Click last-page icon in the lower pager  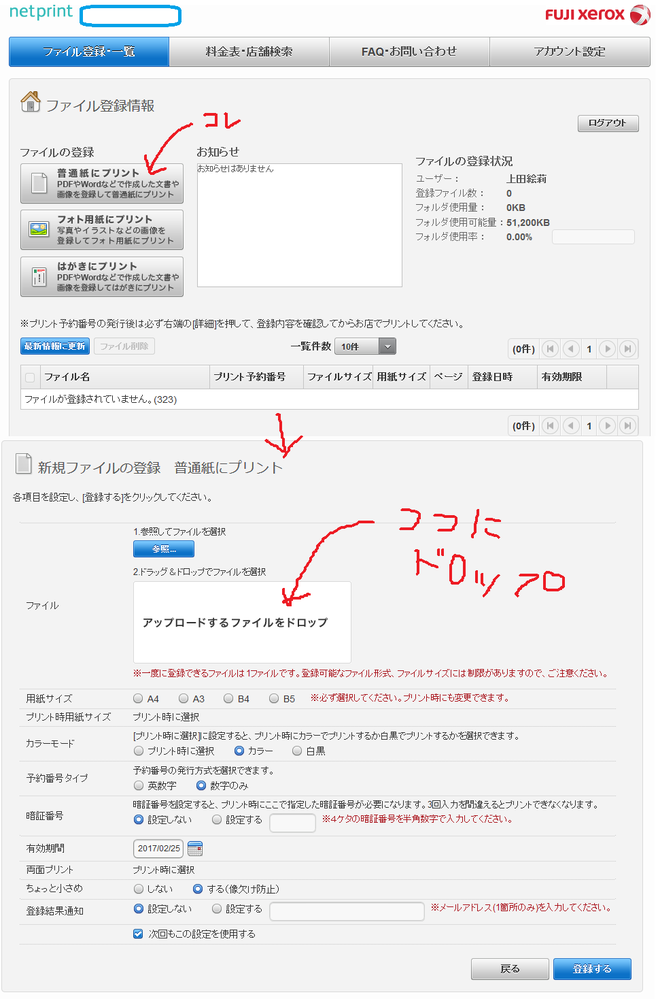[627, 426]
